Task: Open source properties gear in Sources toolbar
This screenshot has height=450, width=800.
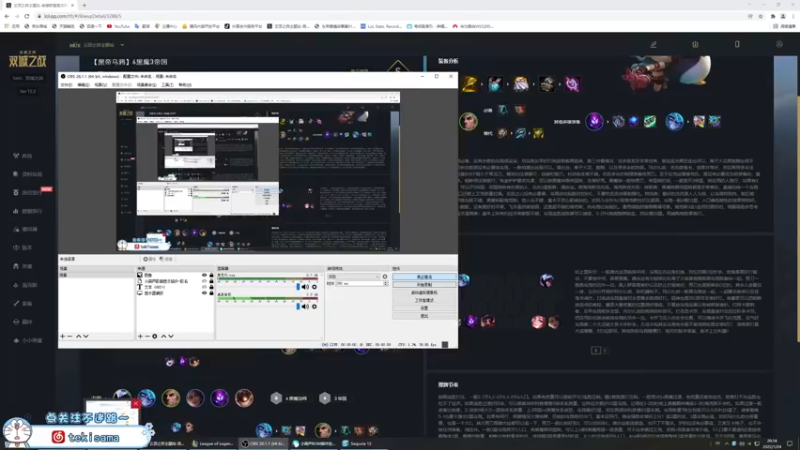Action: point(155,336)
